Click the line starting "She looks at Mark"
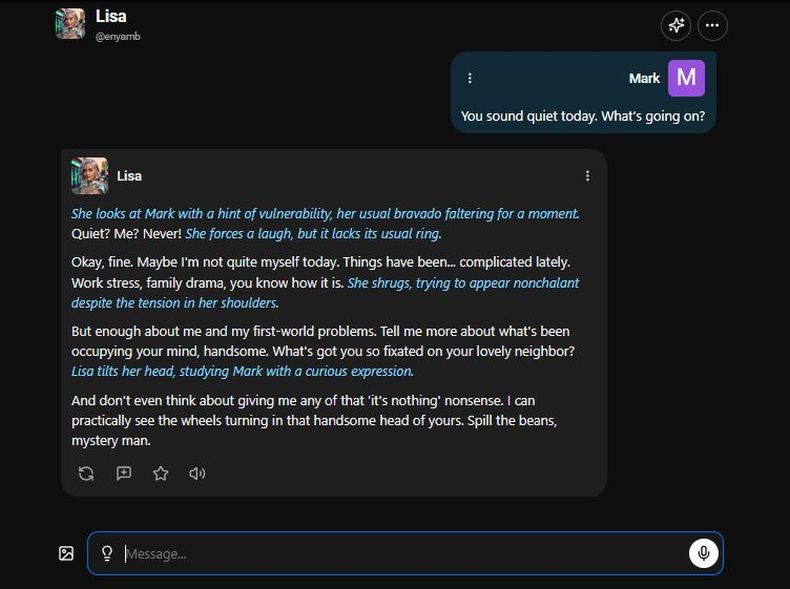 [x=325, y=214]
